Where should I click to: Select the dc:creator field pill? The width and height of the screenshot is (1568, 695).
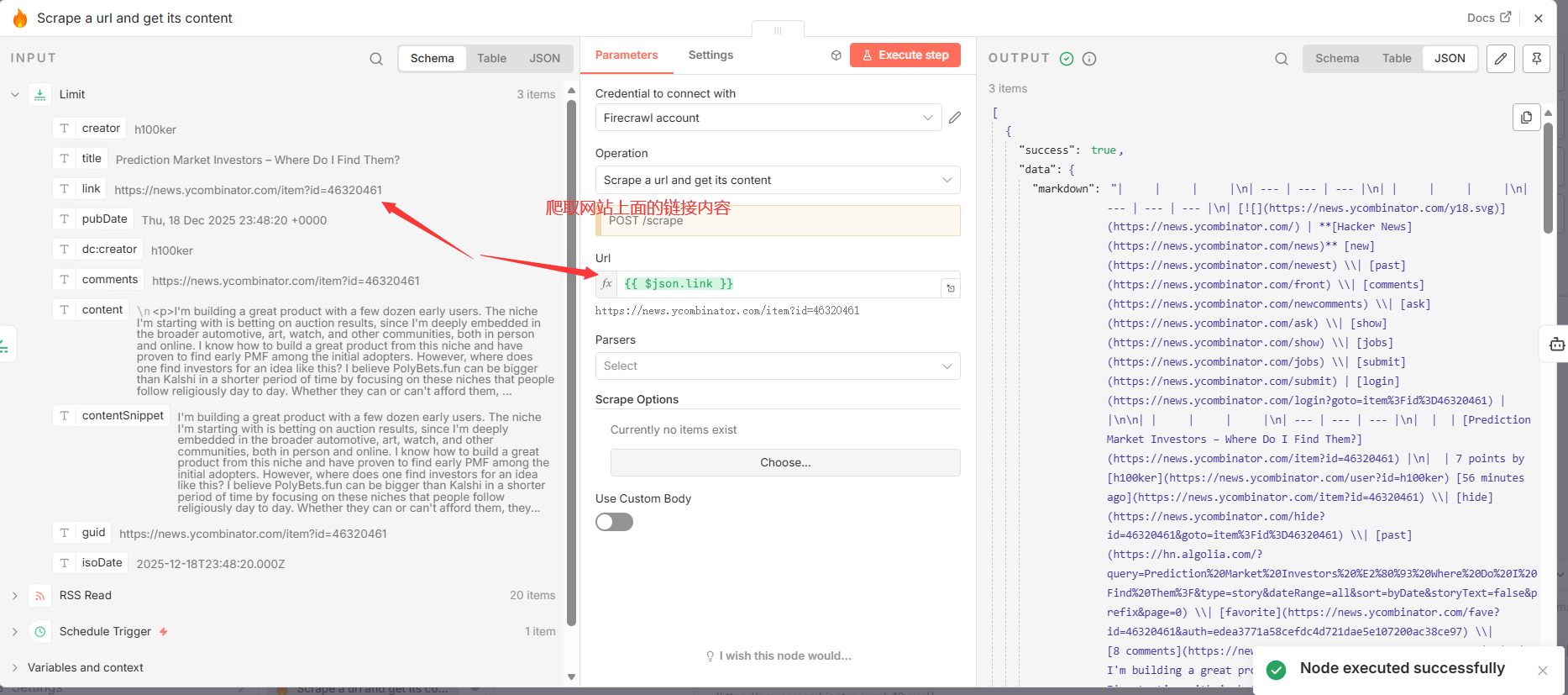click(98, 249)
